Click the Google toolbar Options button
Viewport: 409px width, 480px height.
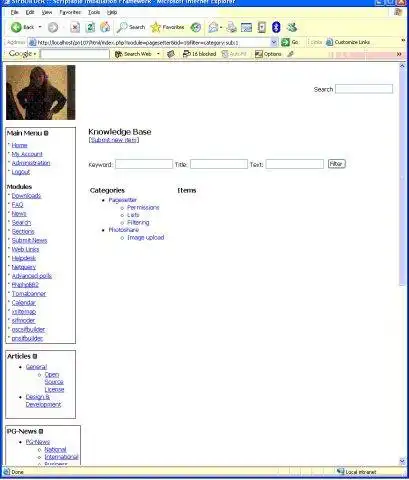(x=268, y=54)
